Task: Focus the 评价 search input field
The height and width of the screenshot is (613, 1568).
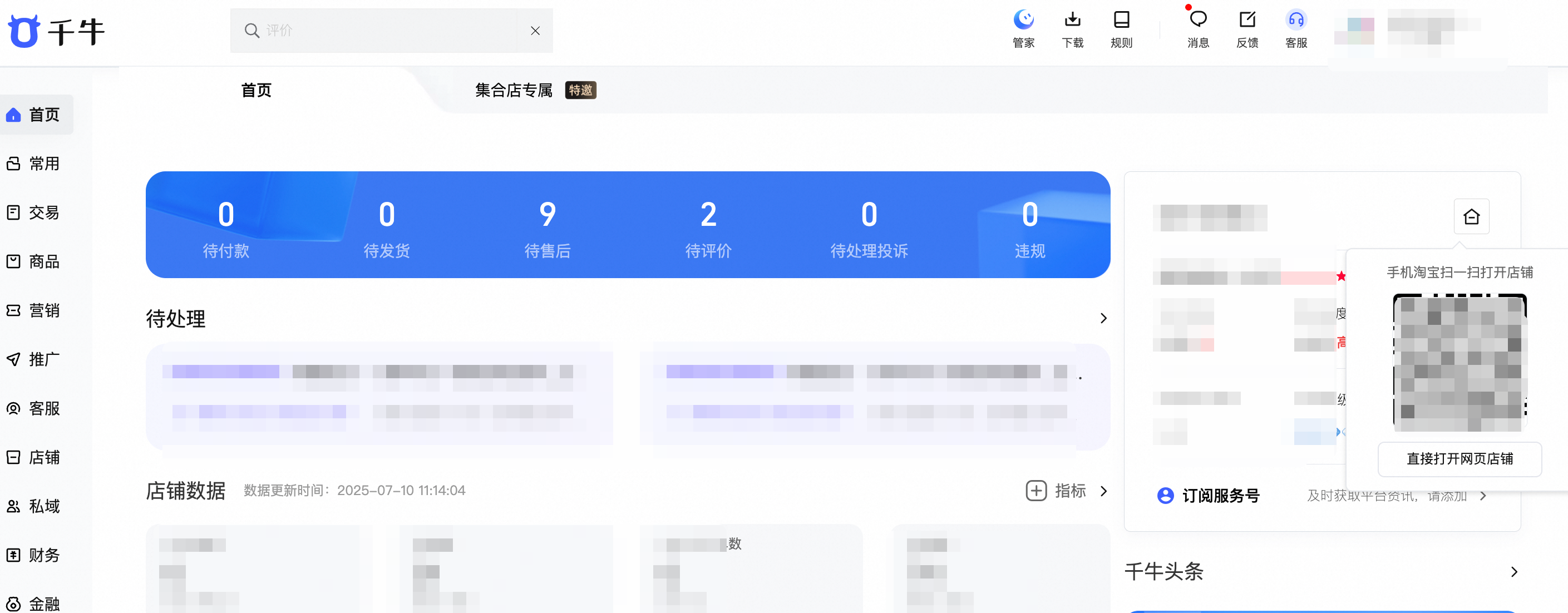Action: coord(391,31)
